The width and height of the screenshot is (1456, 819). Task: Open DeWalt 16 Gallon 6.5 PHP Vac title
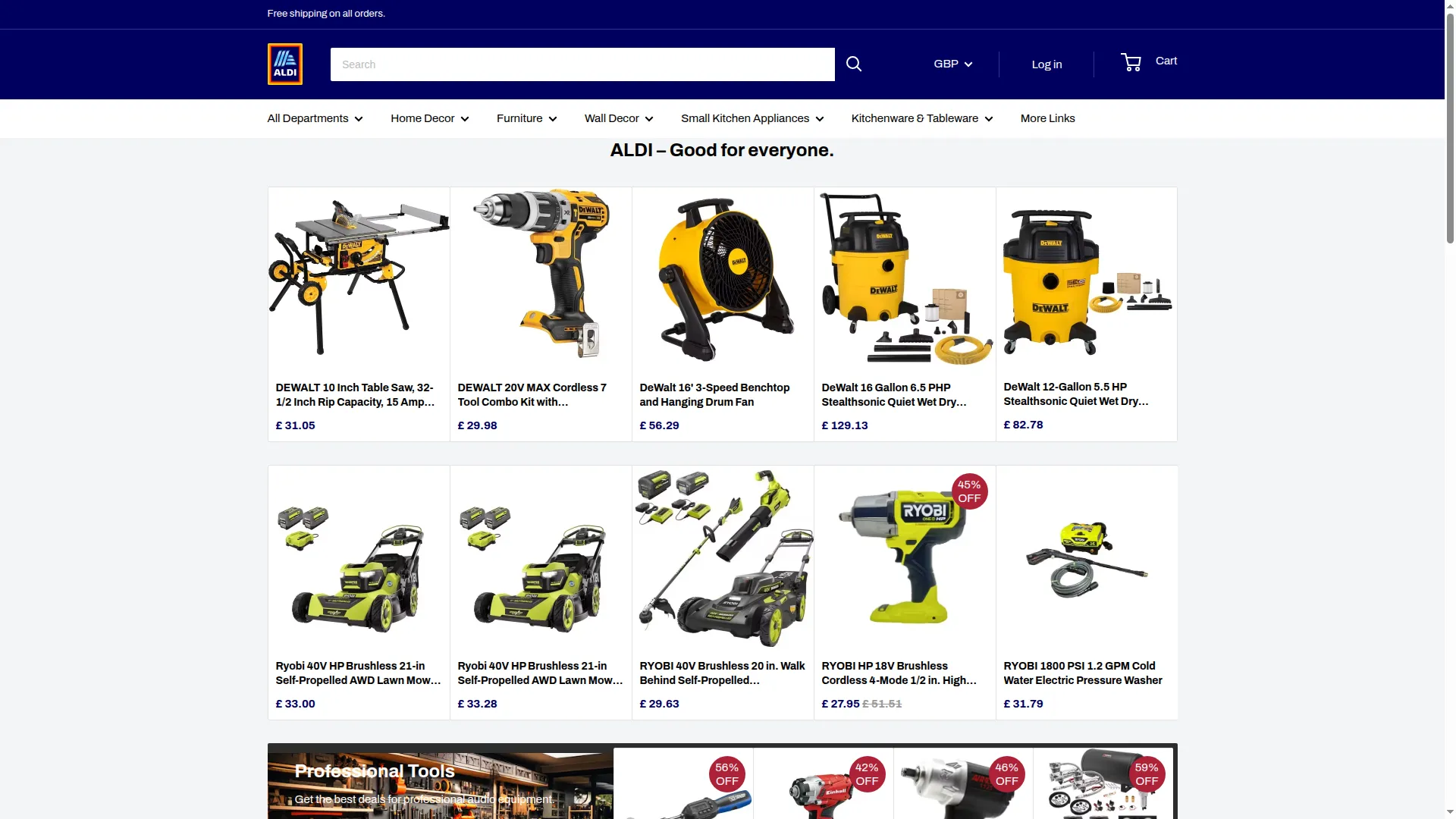point(895,395)
